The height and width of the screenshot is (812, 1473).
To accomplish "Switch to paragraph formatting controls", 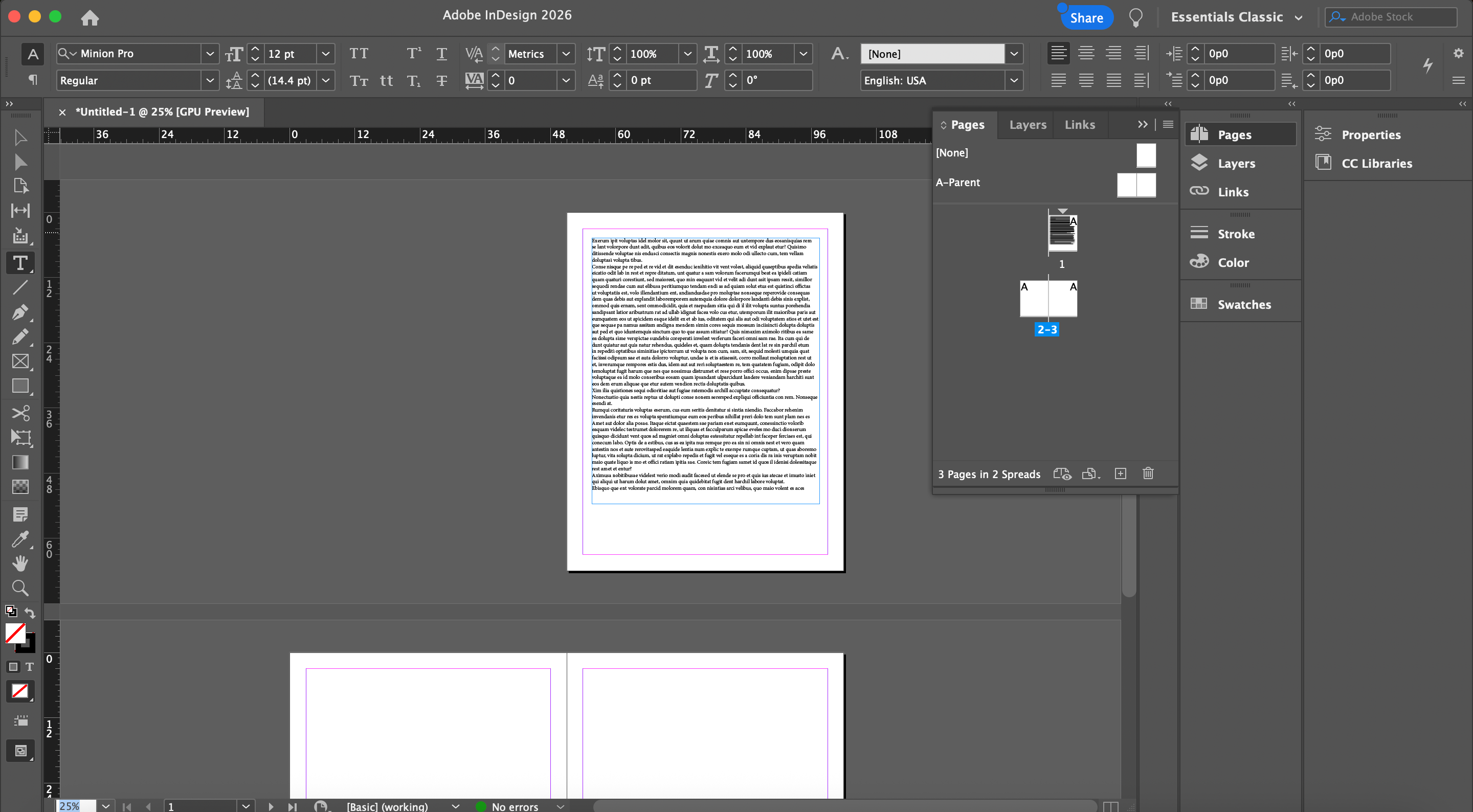I will 33,80.
